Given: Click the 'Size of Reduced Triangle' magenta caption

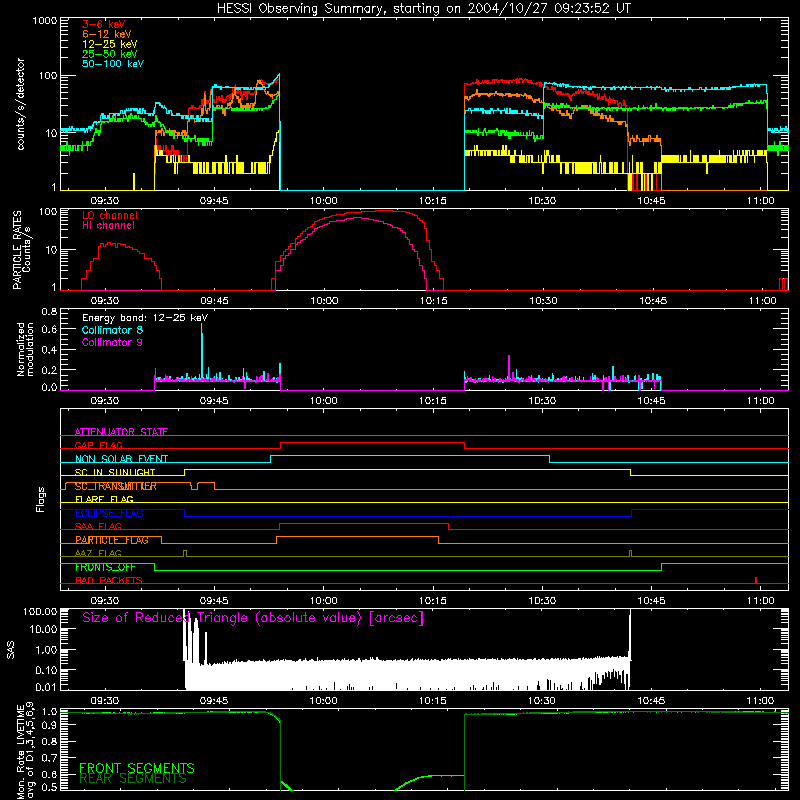Looking at the screenshot, I should [x=253, y=618].
